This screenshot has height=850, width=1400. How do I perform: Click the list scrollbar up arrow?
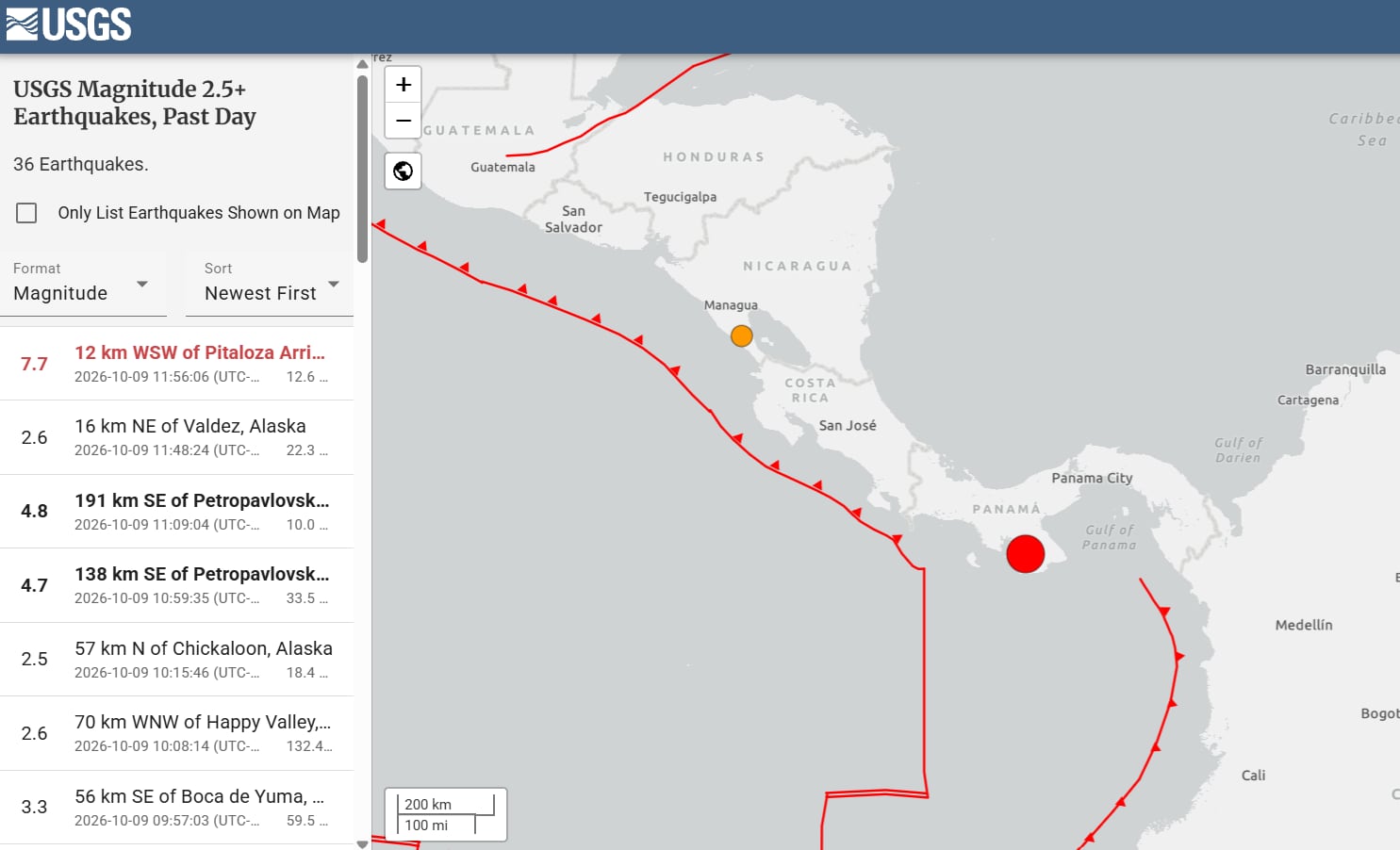pyautogui.click(x=362, y=64)
